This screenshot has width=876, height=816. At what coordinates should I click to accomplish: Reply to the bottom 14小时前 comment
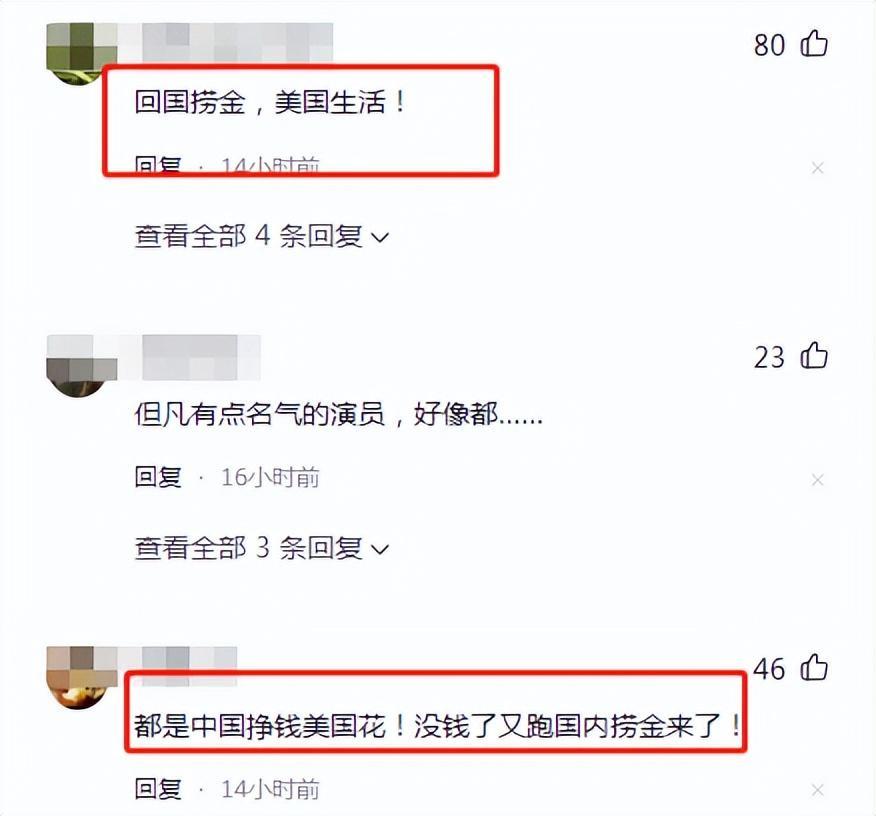(x=158, y=789)
